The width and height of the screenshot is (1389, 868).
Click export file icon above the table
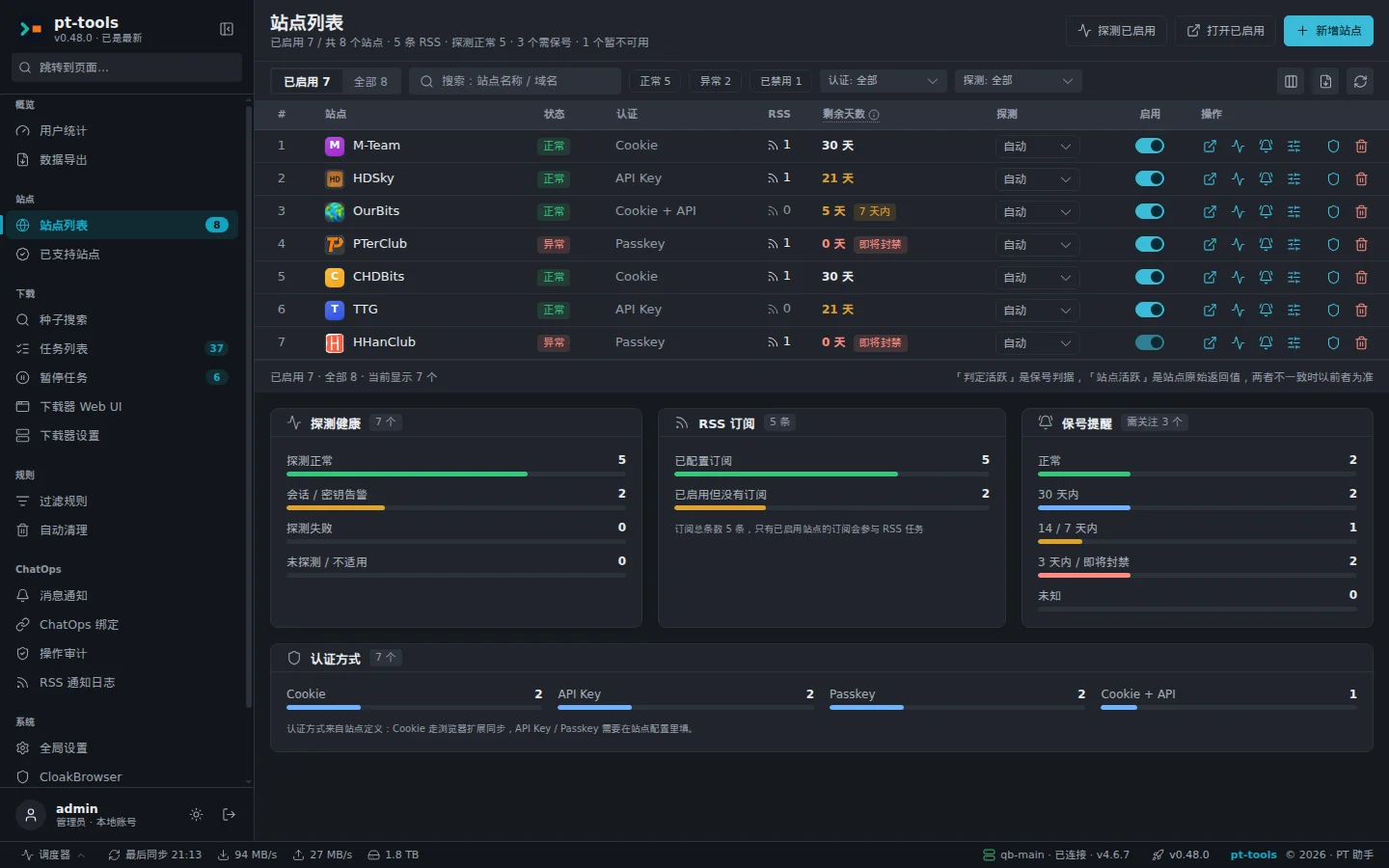coord(1325,81)
